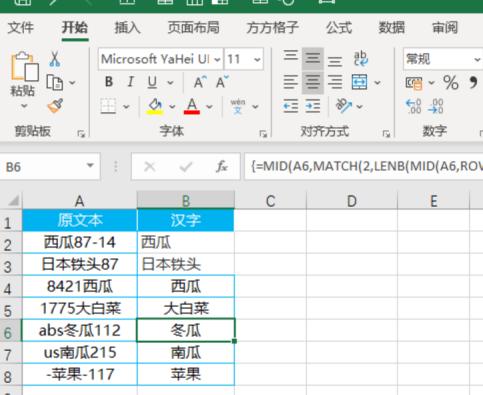Increase decimal places

(413, 106)
